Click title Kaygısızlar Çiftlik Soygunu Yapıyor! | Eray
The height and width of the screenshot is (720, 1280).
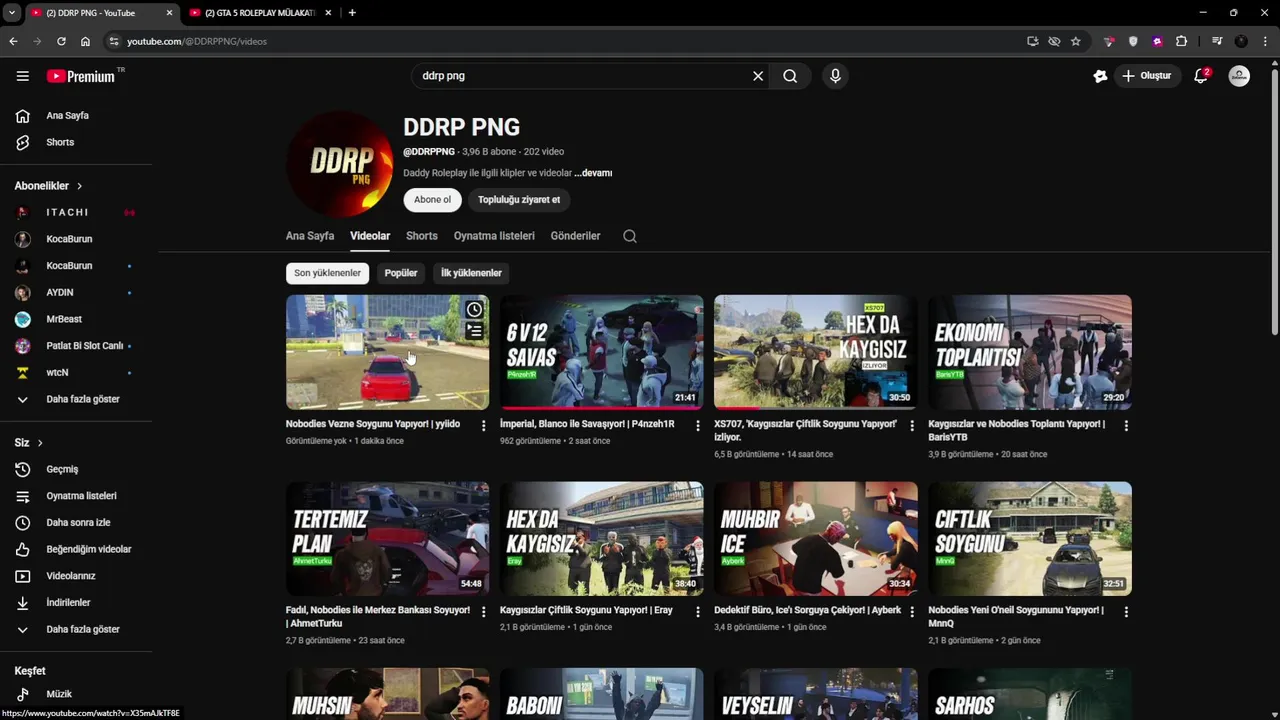pos(586,610)
